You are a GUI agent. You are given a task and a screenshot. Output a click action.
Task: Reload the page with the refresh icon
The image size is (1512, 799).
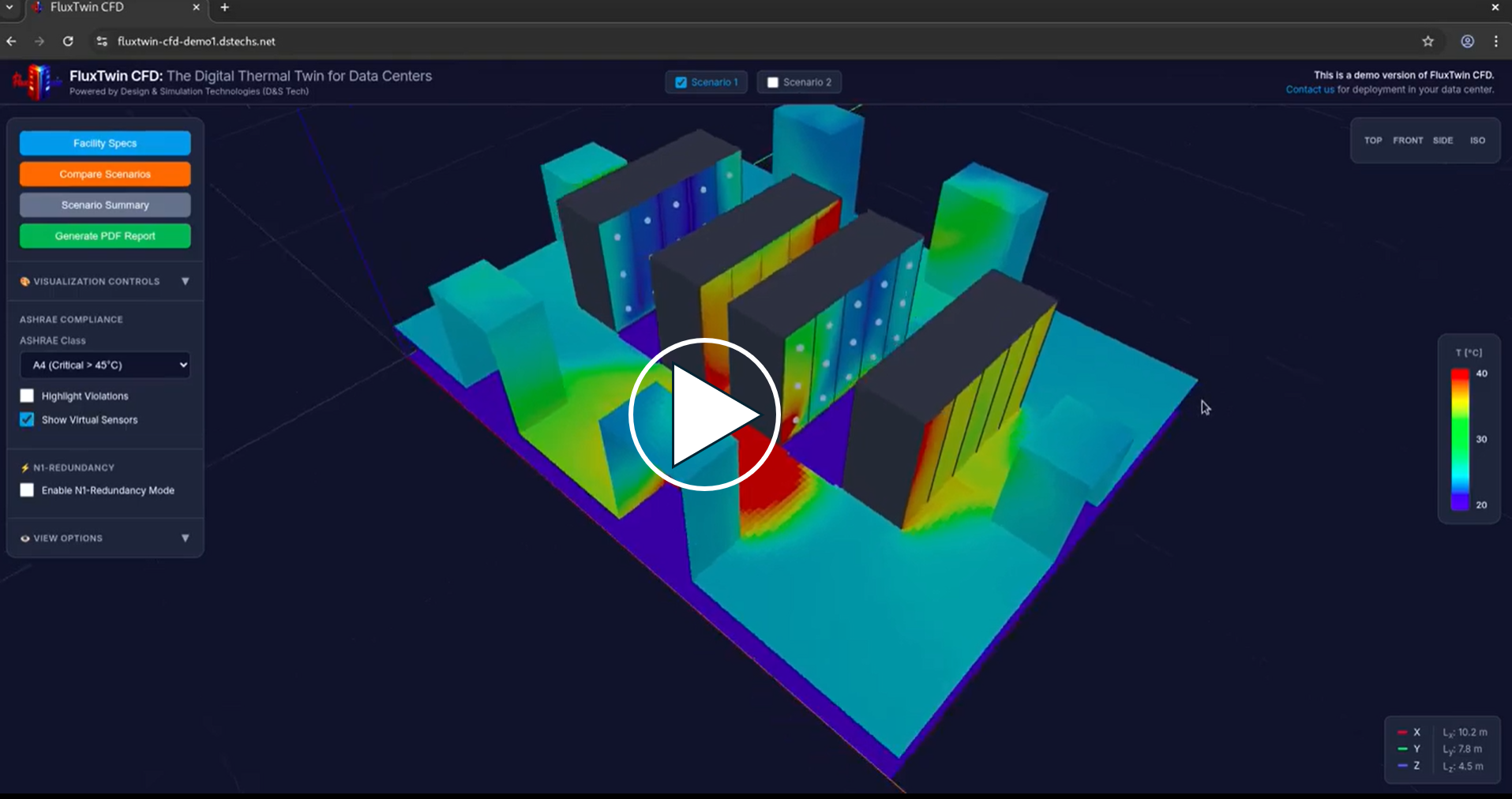pos(69,41)
